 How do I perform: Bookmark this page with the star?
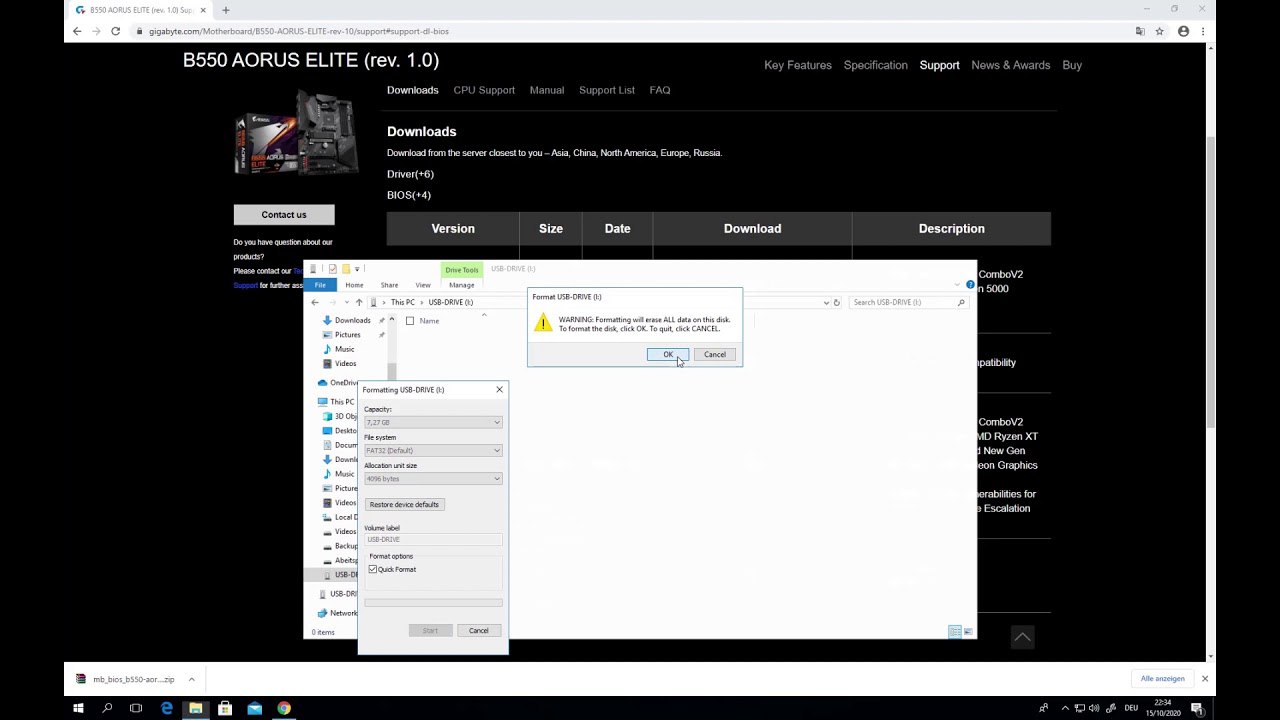(x=1160, y=31)
